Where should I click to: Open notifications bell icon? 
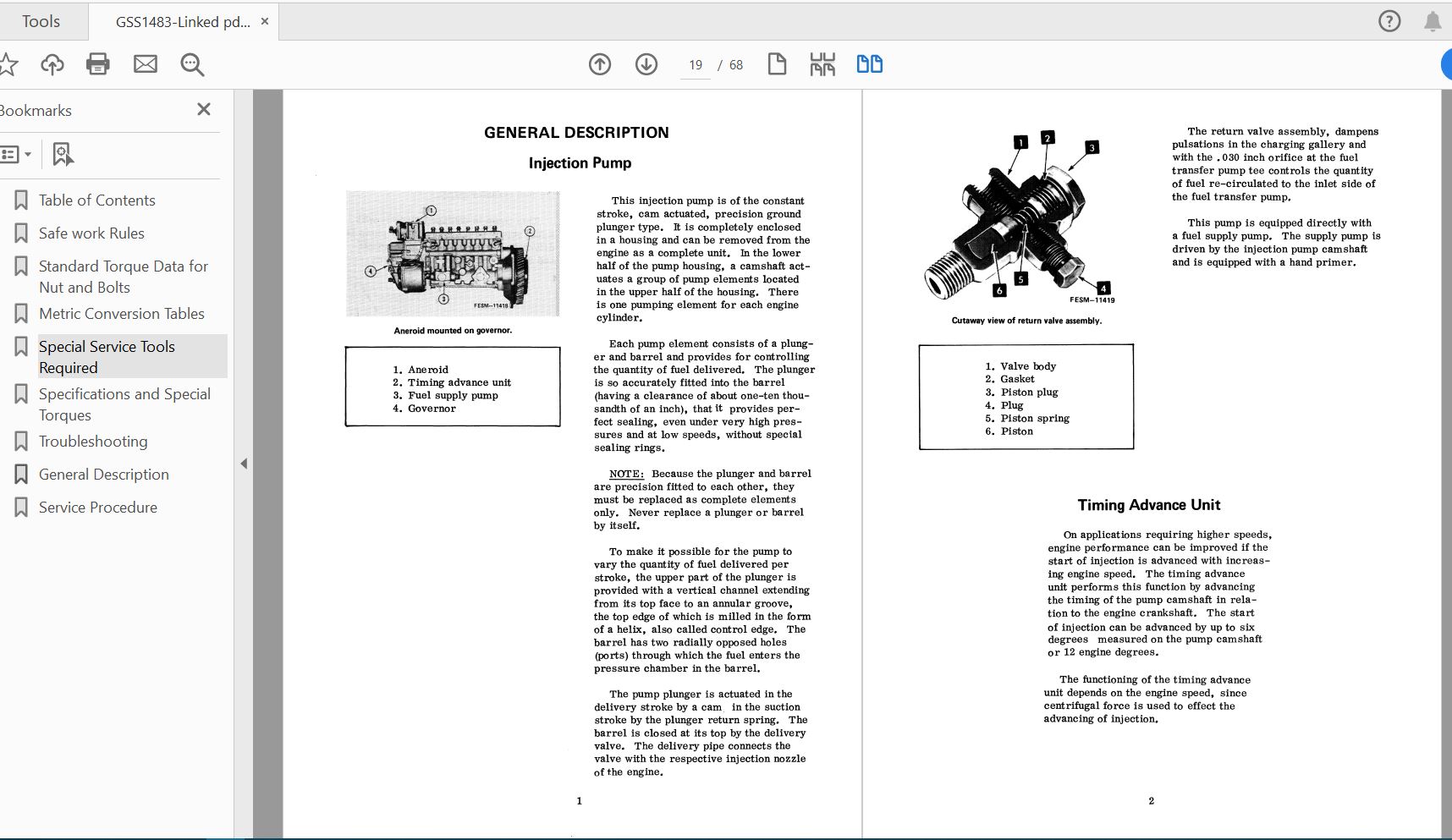(x=1433, y=21)
